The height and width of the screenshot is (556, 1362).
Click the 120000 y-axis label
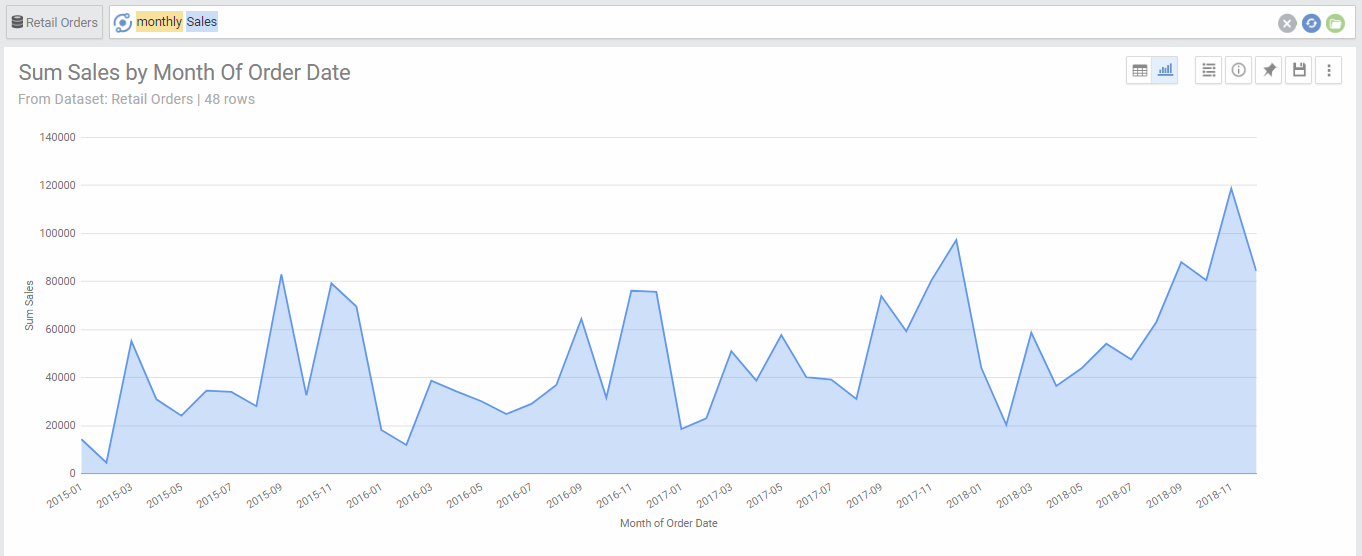point(58,186)
